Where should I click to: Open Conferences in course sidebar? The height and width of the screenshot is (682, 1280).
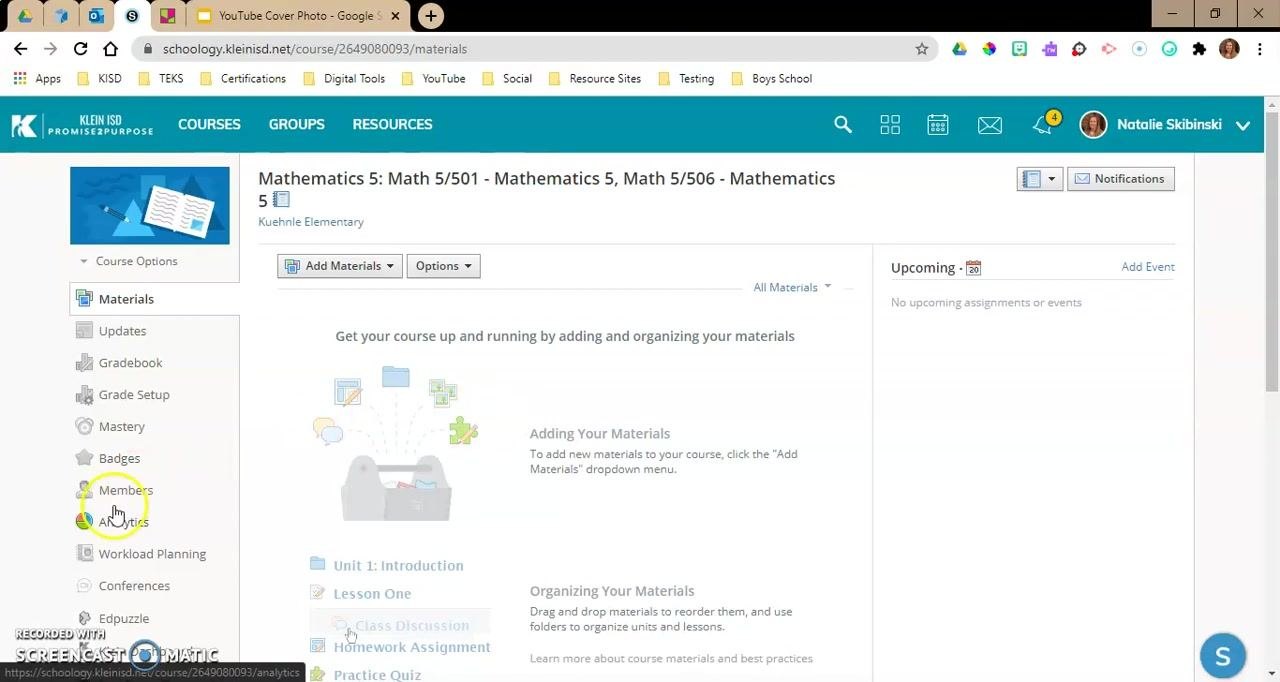134,586
